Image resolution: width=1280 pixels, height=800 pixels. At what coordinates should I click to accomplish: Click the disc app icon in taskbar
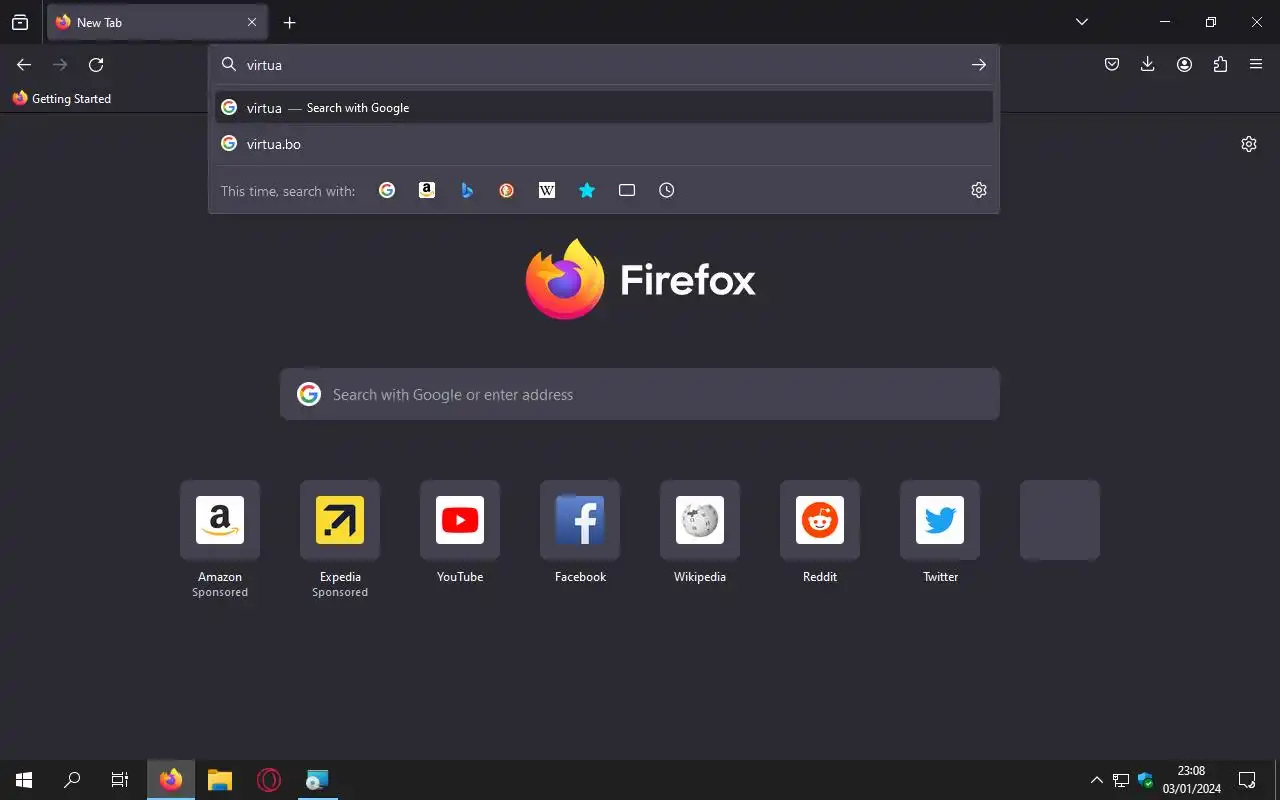point(317,780)
